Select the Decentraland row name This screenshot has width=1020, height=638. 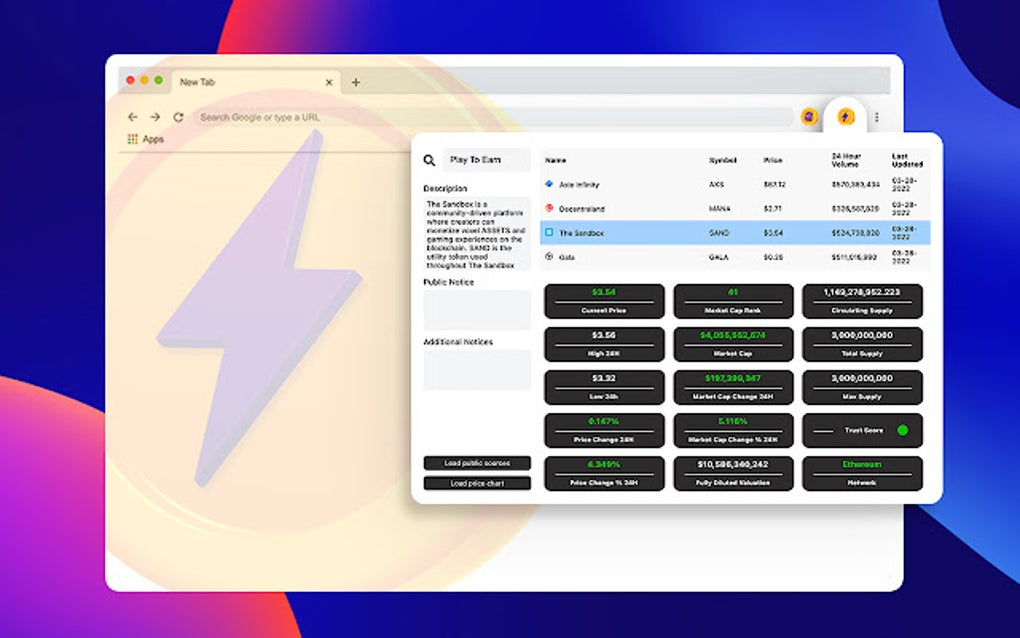(x=582, y=209)
